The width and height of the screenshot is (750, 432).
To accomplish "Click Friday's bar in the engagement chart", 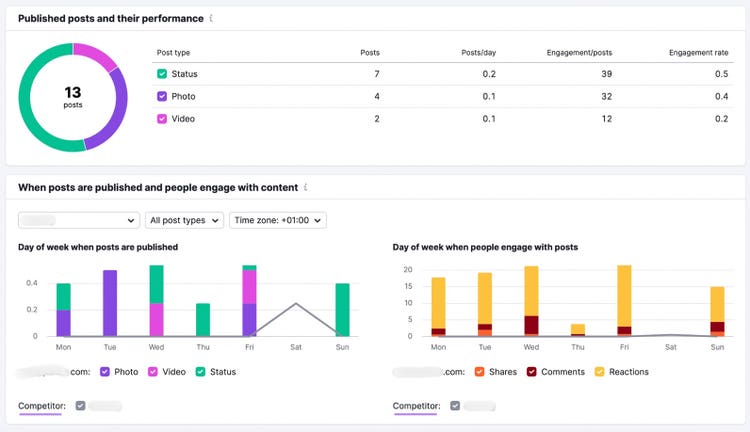I will point(624,300).
